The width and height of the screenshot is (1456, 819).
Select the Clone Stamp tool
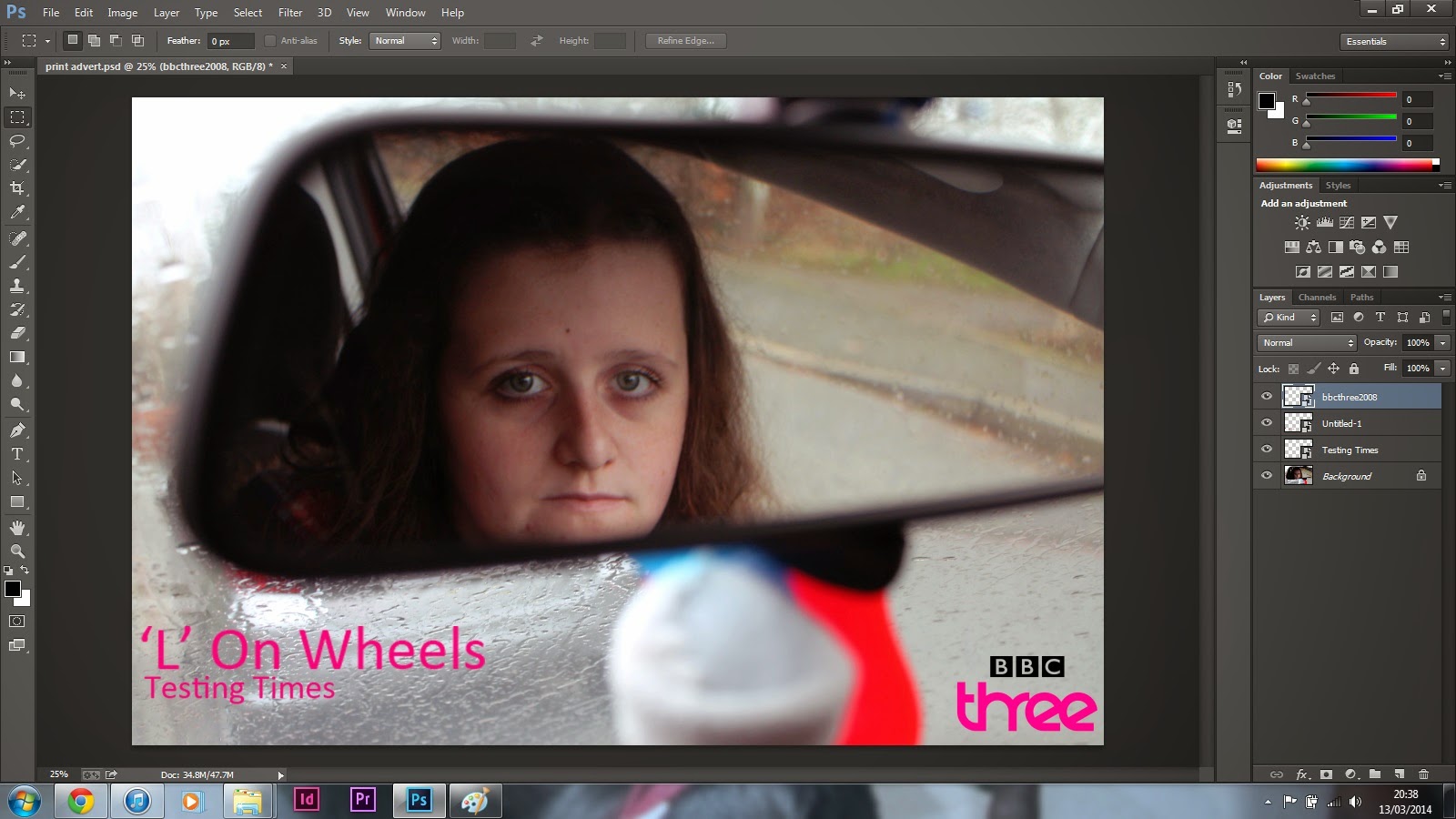[17, 286]
